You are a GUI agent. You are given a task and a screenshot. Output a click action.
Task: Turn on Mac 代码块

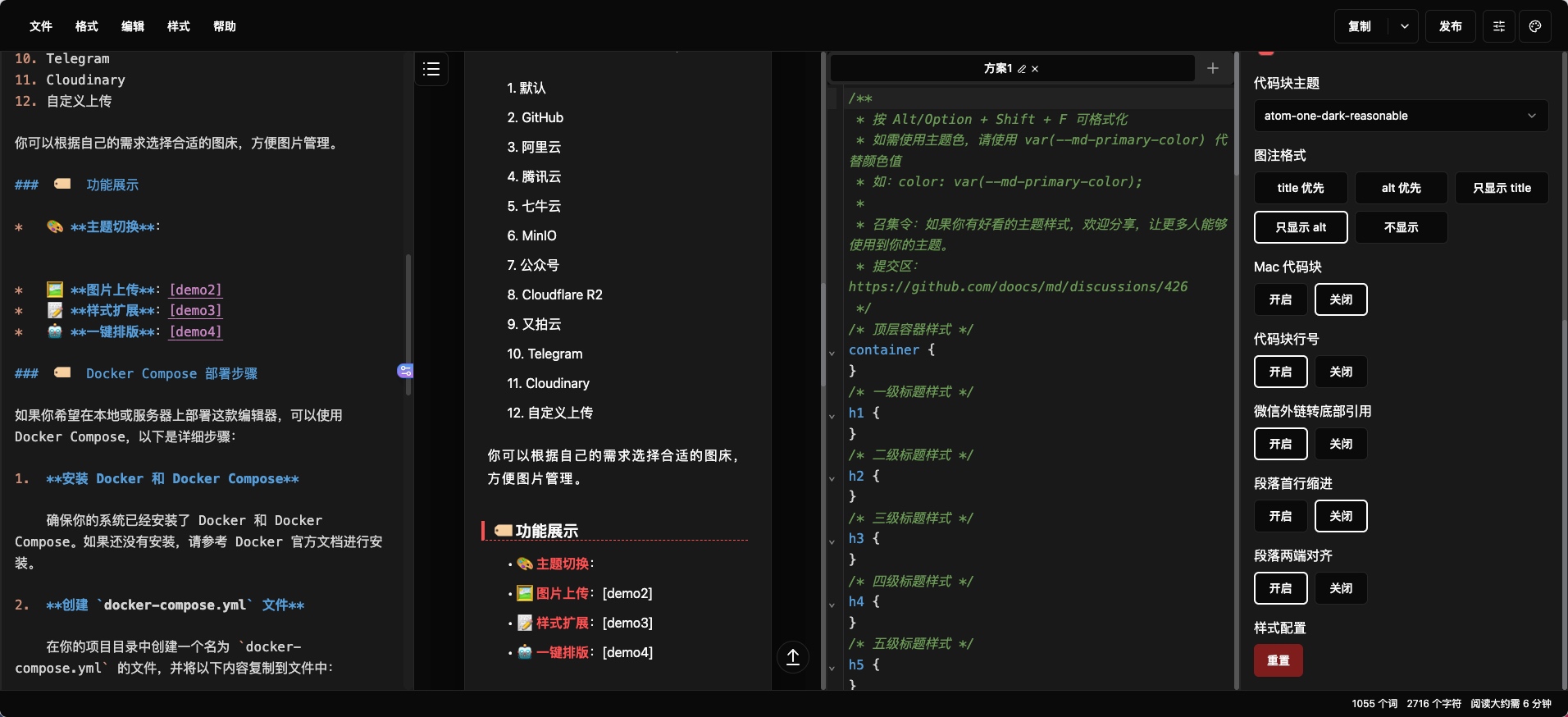click(x=1281, y=299)
